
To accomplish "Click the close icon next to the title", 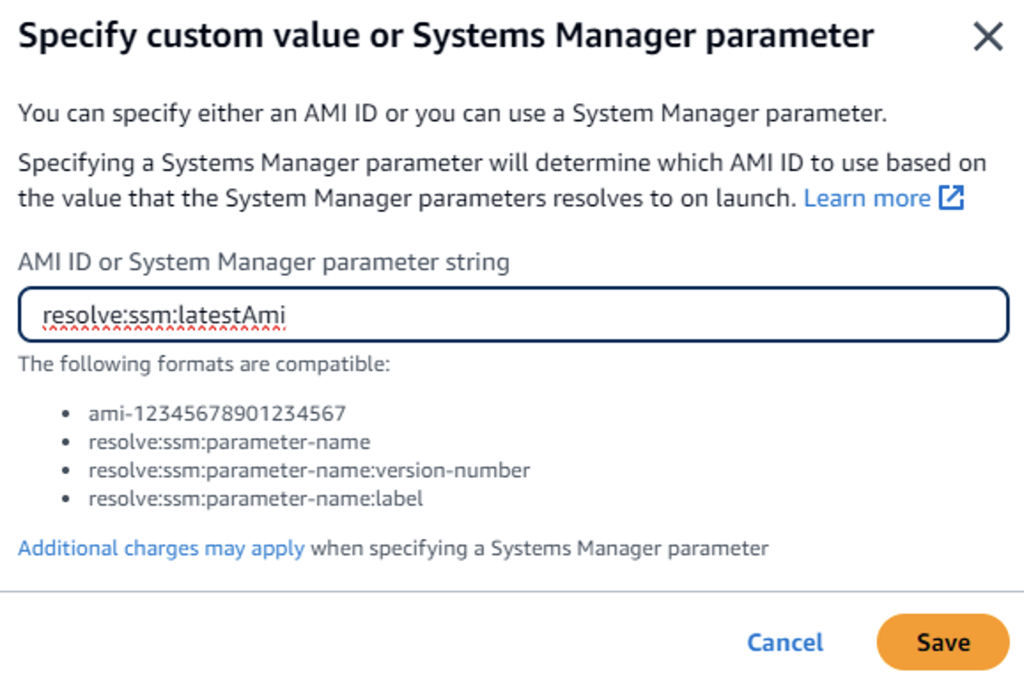I will point(988,36).
